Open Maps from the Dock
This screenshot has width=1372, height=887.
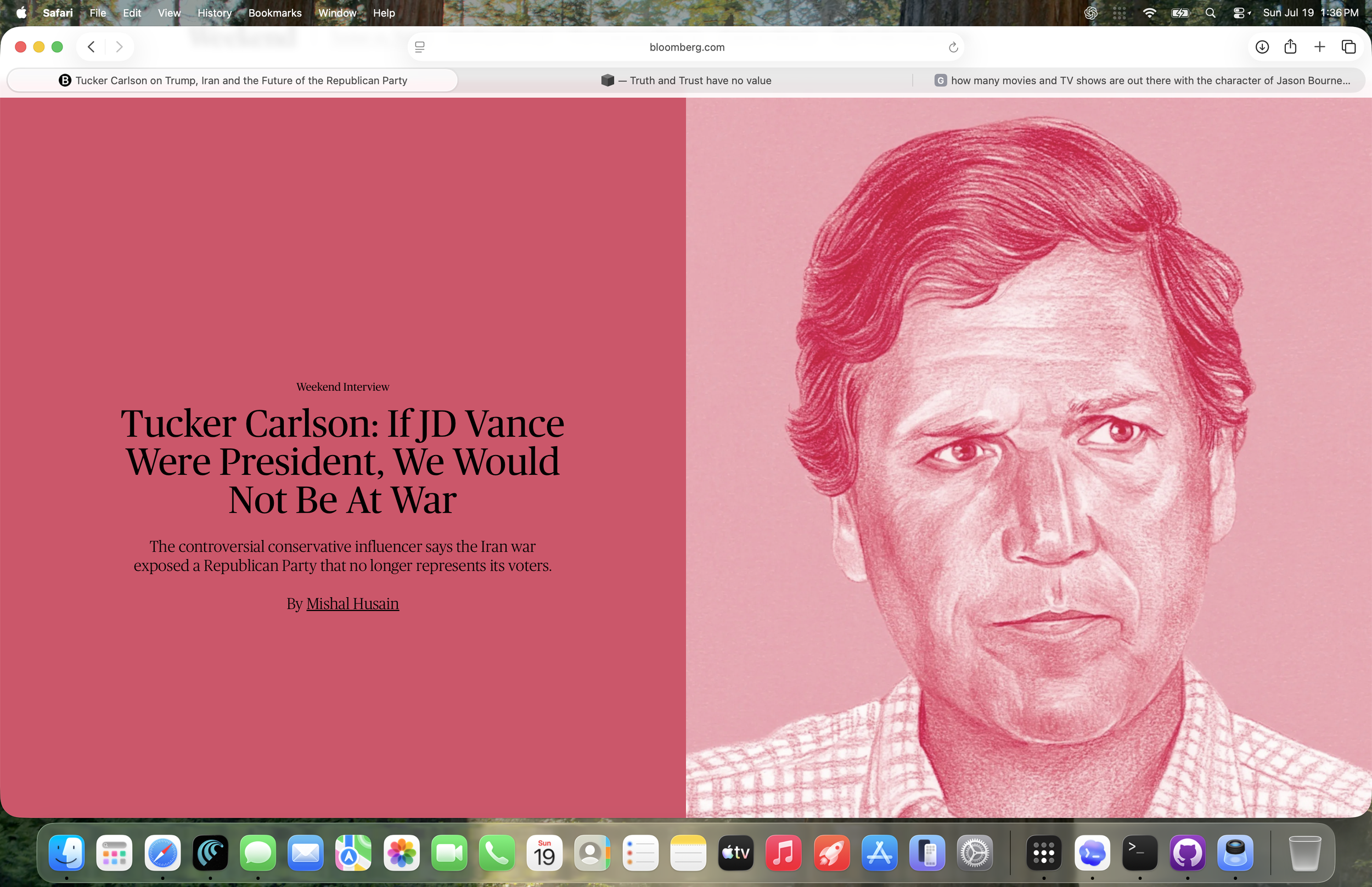point(353,853)
